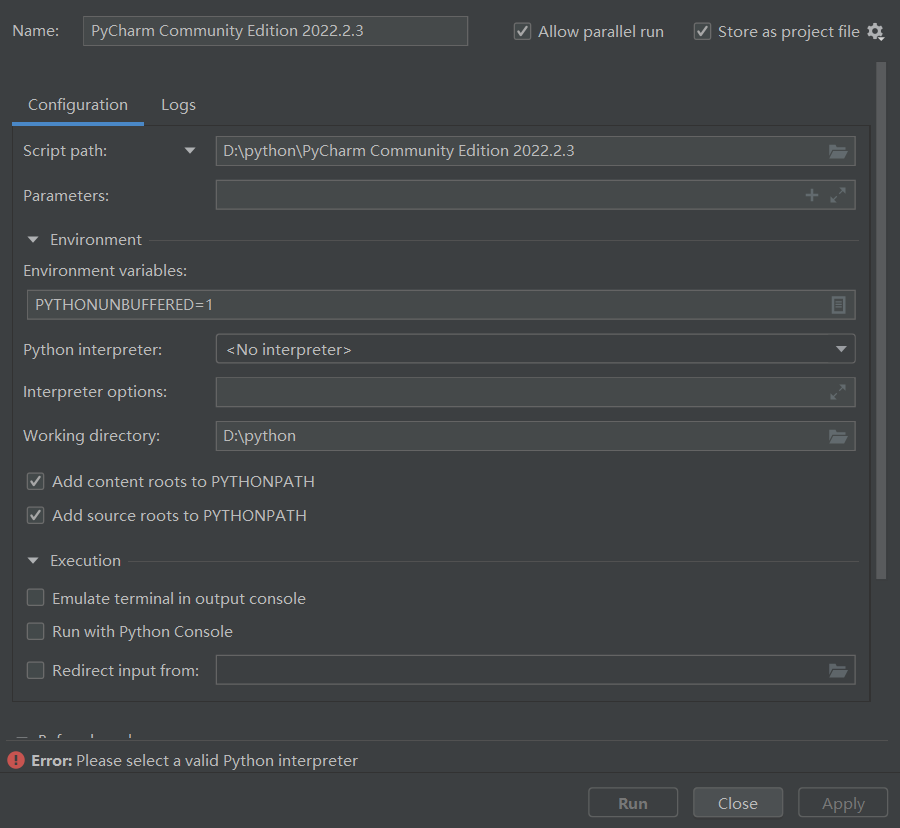Enable Emulate terminal in output console
This screenshot has width=900, height=828.
pyautogui.click(x=36, y=598)
